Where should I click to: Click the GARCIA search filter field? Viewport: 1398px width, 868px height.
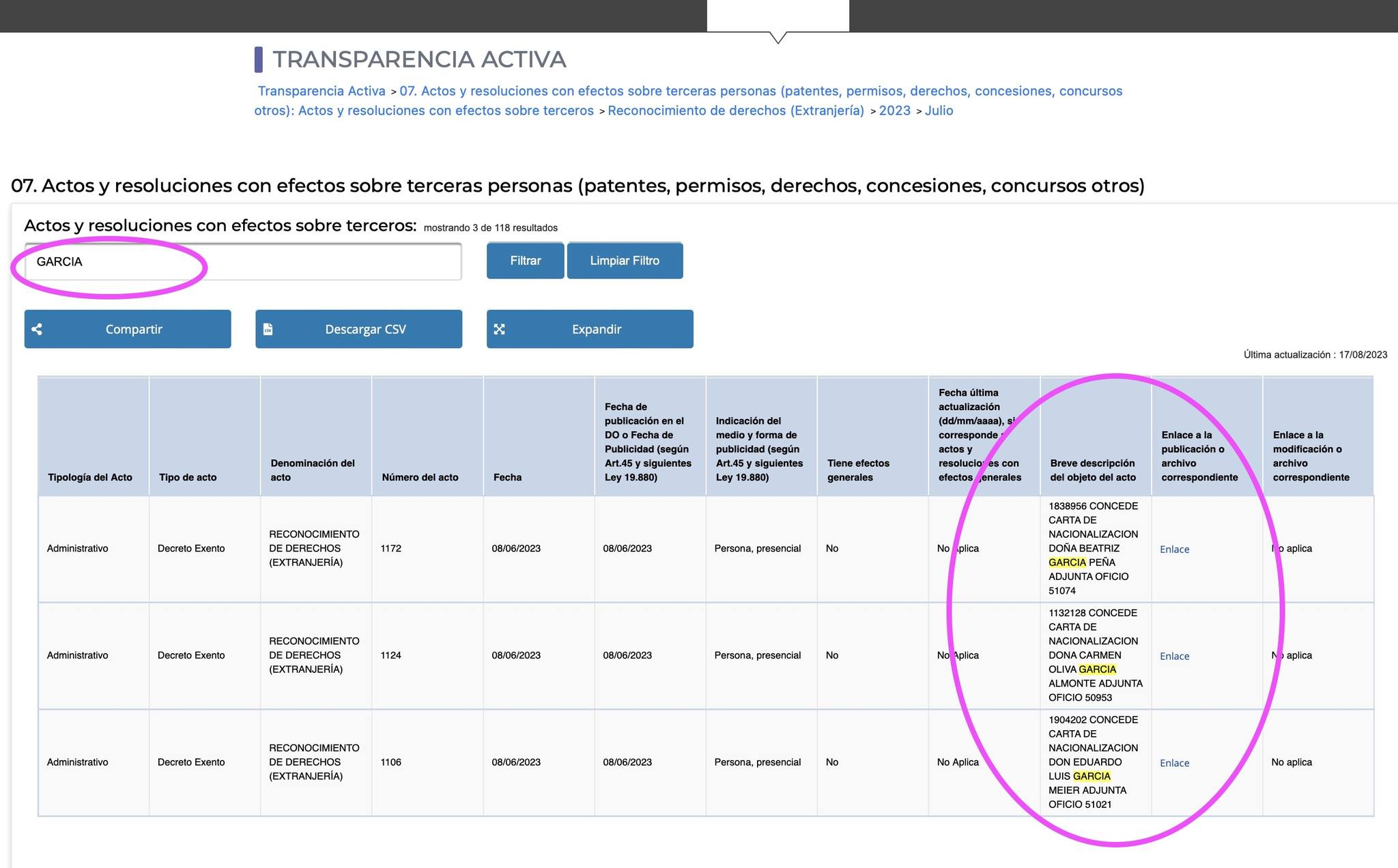click(x=243, y=262)
